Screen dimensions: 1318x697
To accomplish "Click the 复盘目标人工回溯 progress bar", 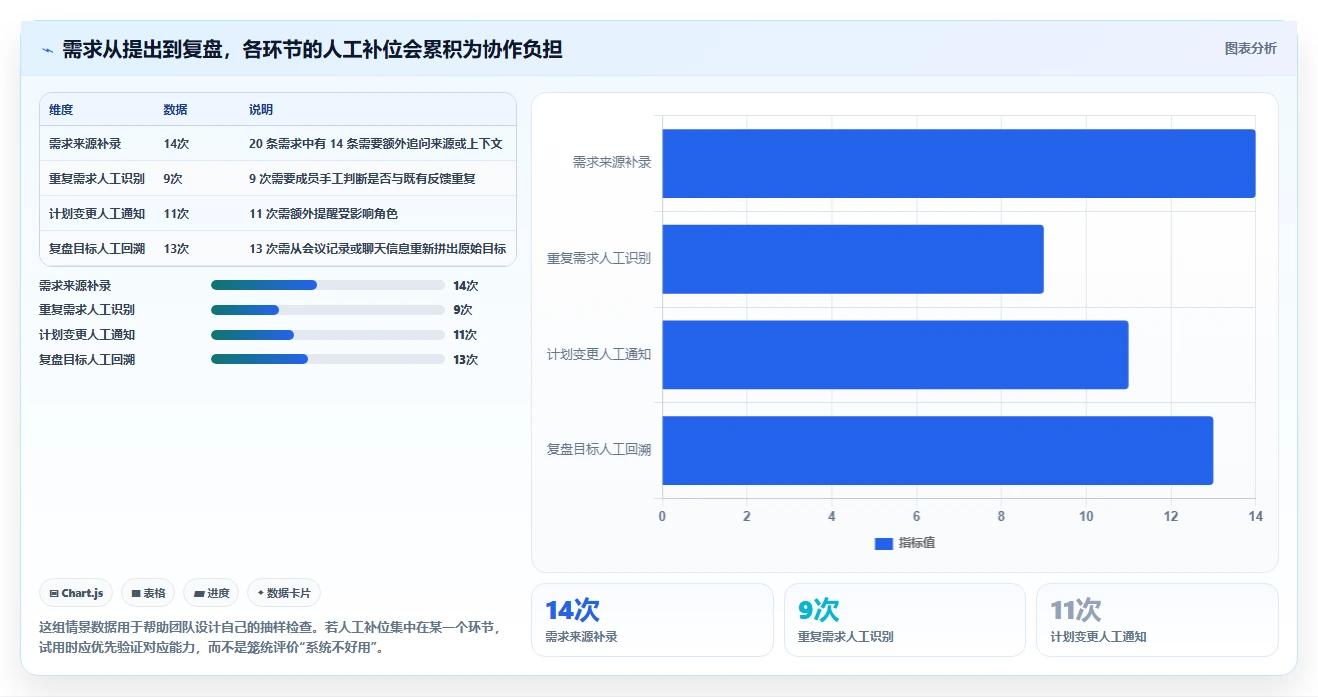I will (x=328, y=359).
